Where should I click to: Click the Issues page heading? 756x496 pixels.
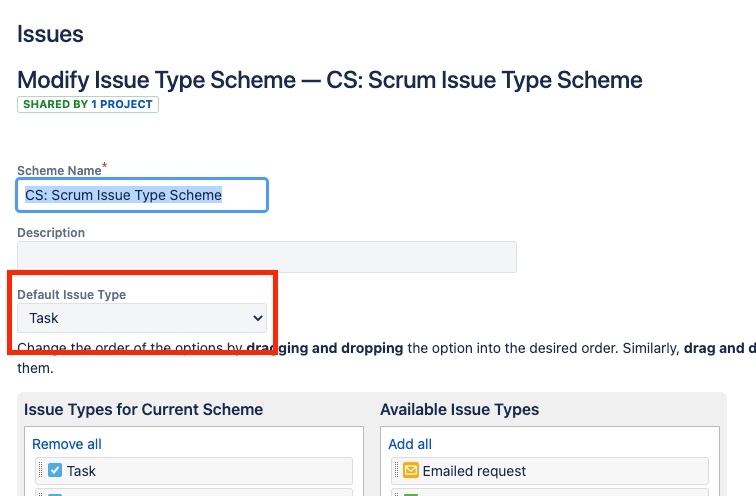(x=50, y=34)
